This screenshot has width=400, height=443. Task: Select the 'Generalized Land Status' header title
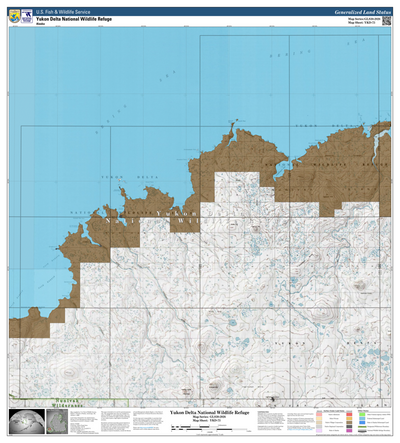tap(362, 12)
